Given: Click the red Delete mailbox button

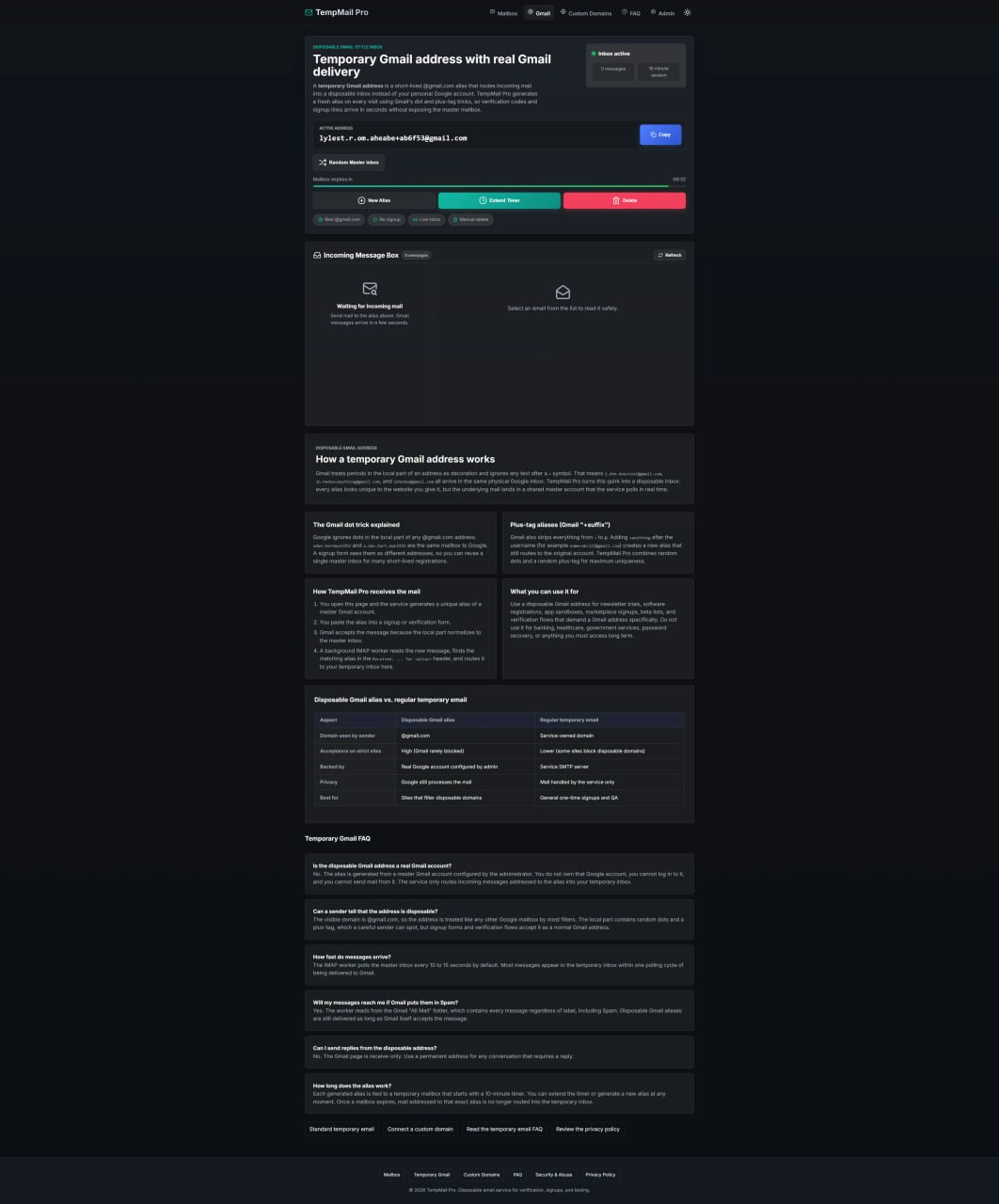Looking at the screenshot, I should (x=625, y=200).
